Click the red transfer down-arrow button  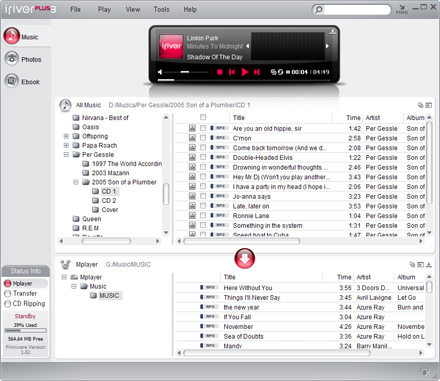[x=245, y=258]
